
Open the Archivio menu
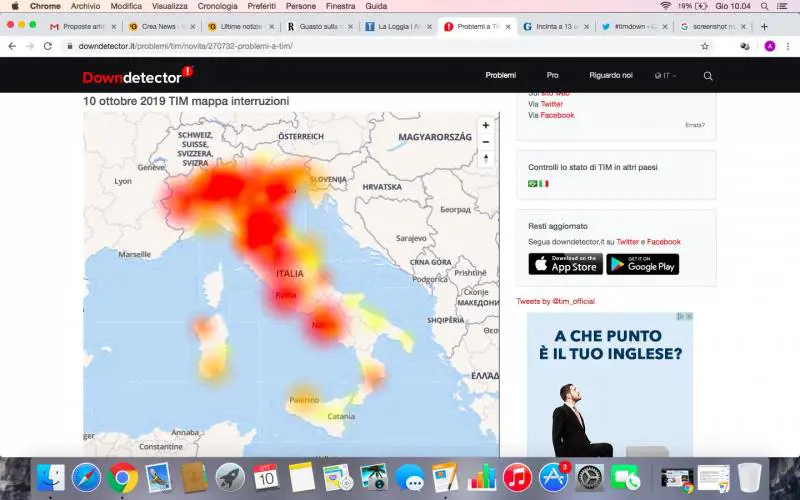tap(85, 6)
